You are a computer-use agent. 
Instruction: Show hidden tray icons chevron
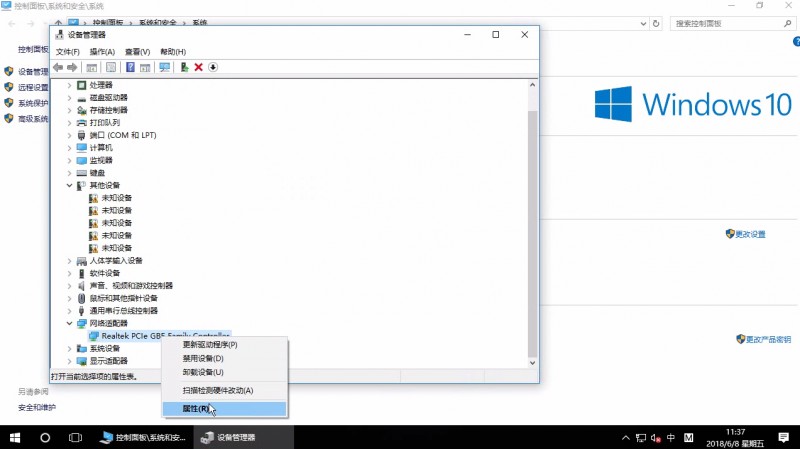(x=626, y=438)
